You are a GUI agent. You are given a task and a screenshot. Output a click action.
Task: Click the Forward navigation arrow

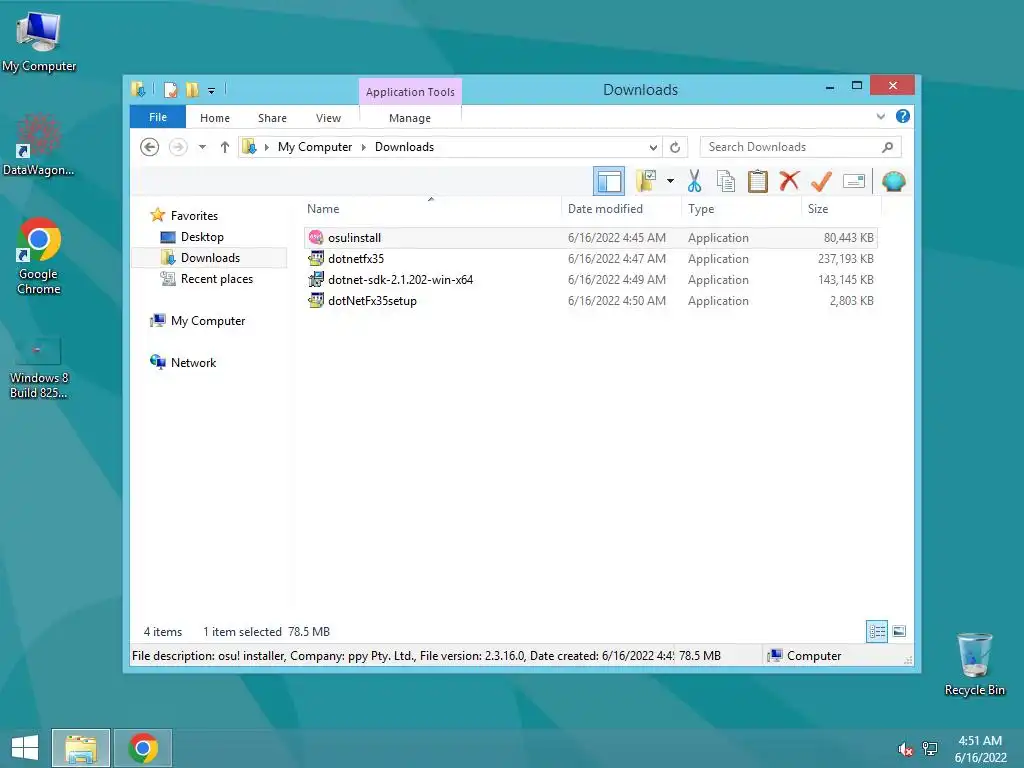(x=178, y=147)
